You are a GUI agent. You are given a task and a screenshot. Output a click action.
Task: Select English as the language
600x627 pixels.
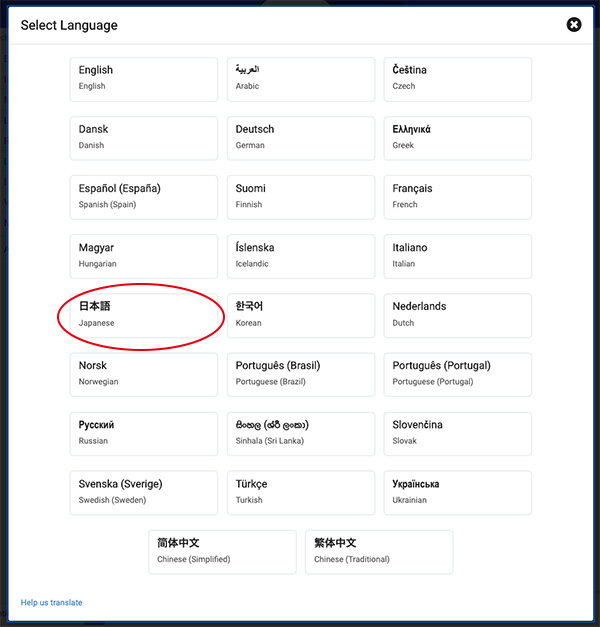click(144, 79)
